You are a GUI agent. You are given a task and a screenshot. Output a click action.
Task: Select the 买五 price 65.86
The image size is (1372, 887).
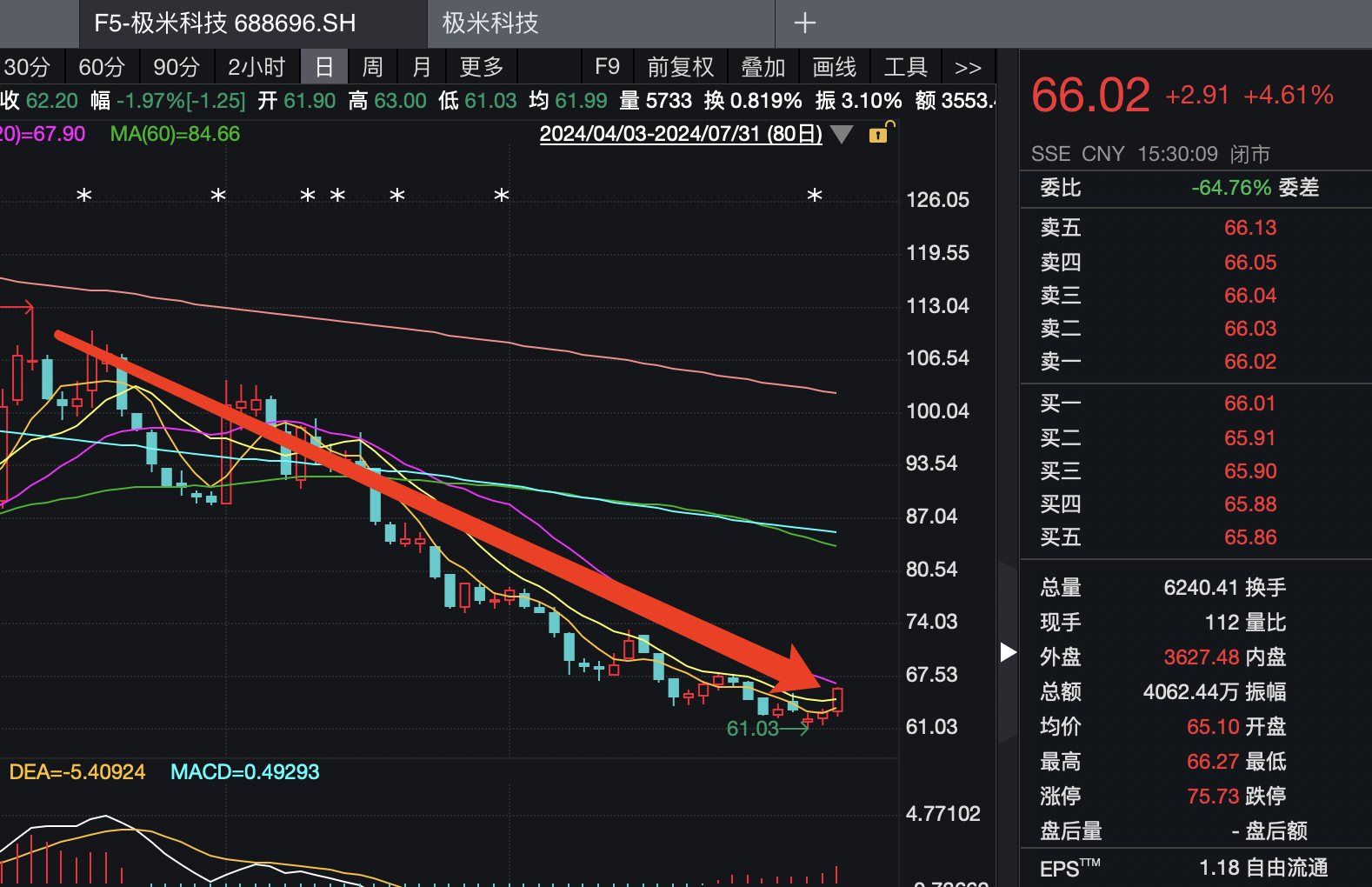pos(1250,537)
